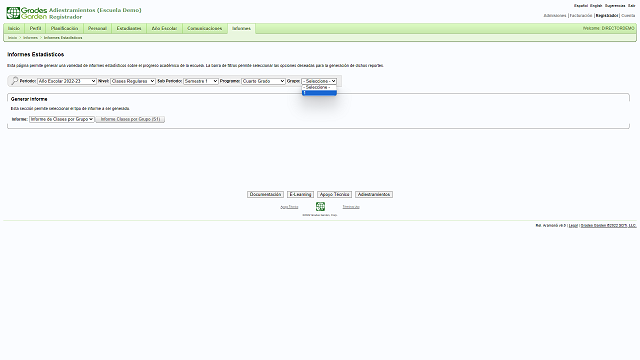Click the underlined link left of footer logo

pos(289,207)
